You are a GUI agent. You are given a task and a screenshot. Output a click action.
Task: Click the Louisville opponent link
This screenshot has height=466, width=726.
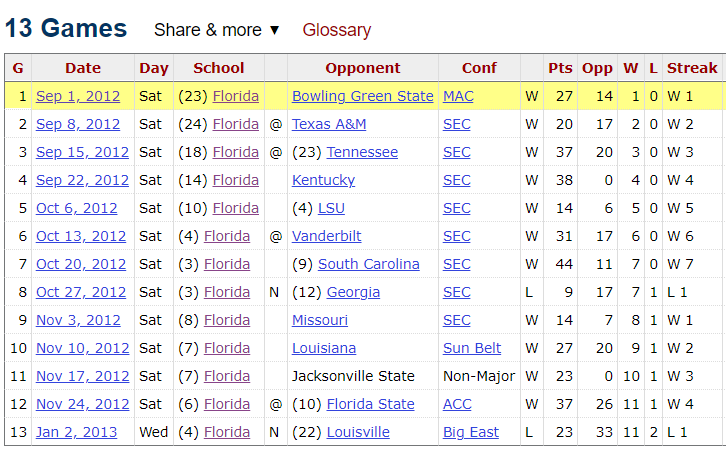[x=358, y=432]
